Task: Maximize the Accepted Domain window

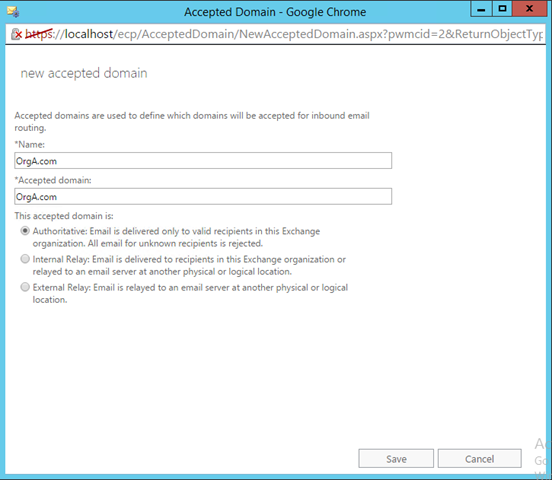Action: 502,9
